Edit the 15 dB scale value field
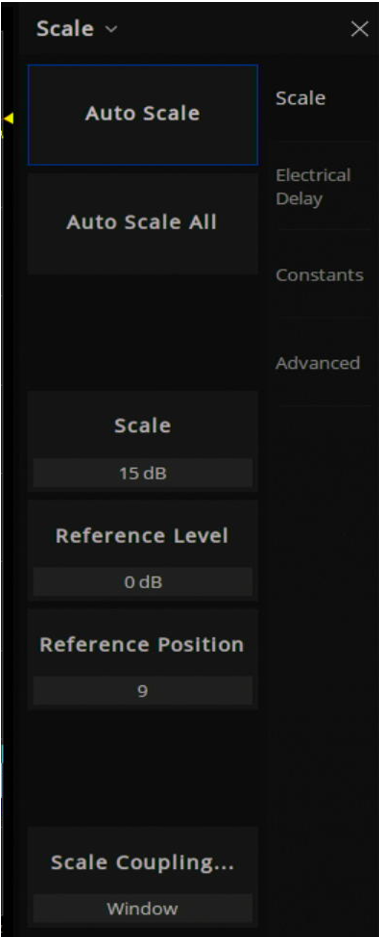The image size is (379, 939). point(142,474)
